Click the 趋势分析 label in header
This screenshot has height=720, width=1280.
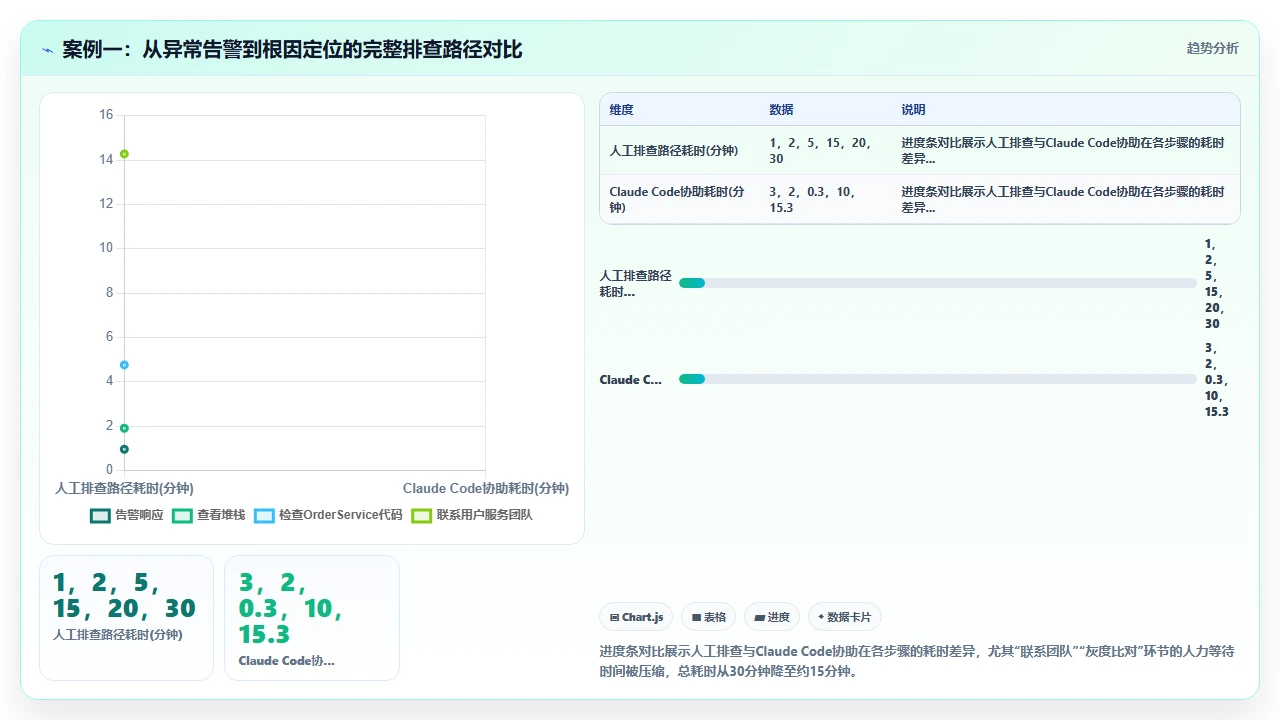pyautogui.click(x=1212, y=48)
